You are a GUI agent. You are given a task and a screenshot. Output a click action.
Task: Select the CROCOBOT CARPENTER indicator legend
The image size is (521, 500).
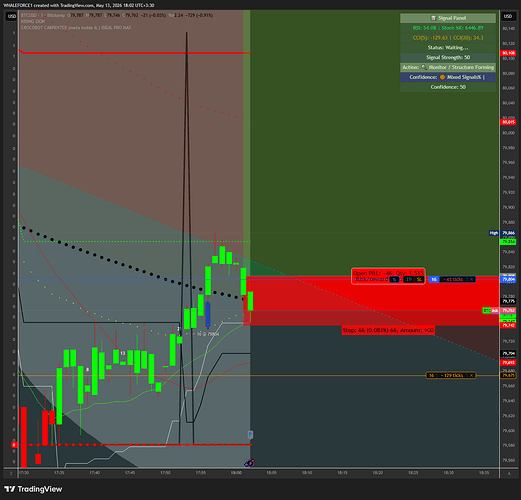click(x=76, y=28)
